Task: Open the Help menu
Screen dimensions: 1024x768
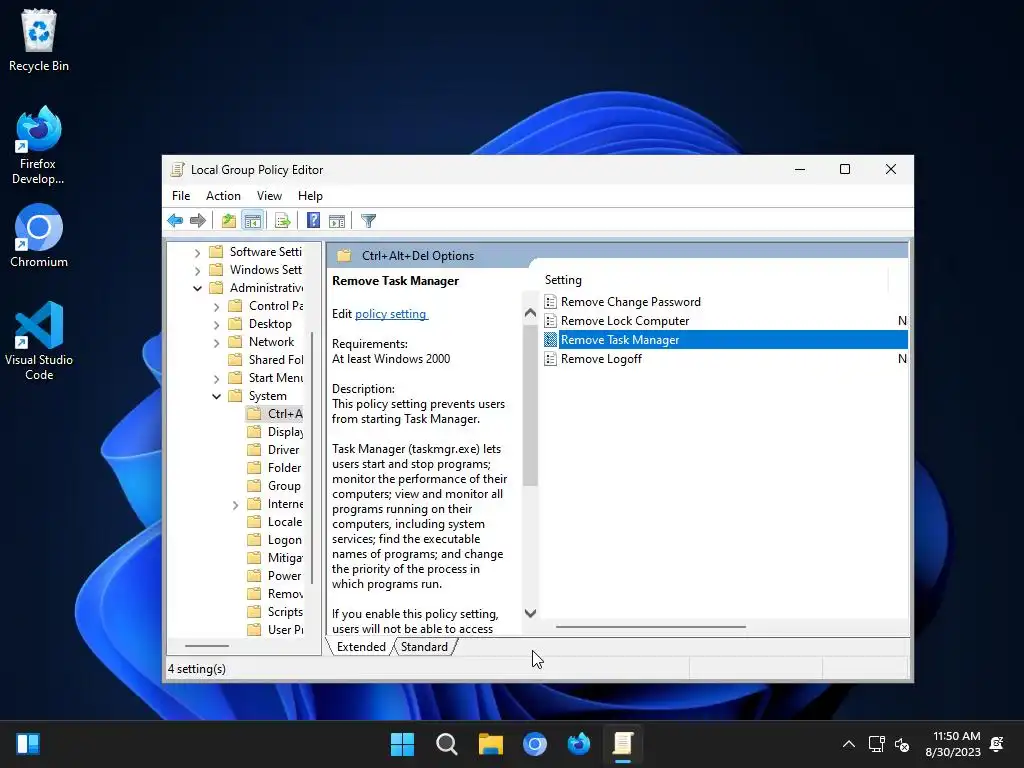Action: (x=310, y=196)
